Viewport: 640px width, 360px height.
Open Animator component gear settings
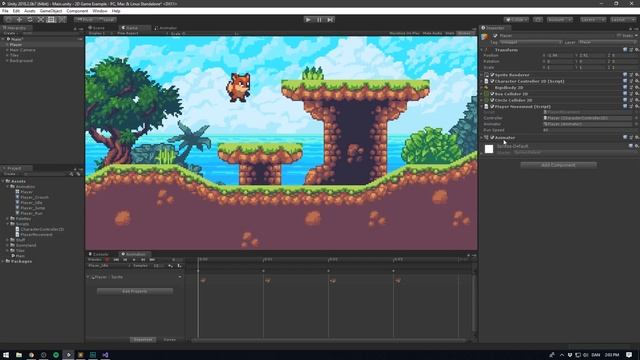pos(636,138)
